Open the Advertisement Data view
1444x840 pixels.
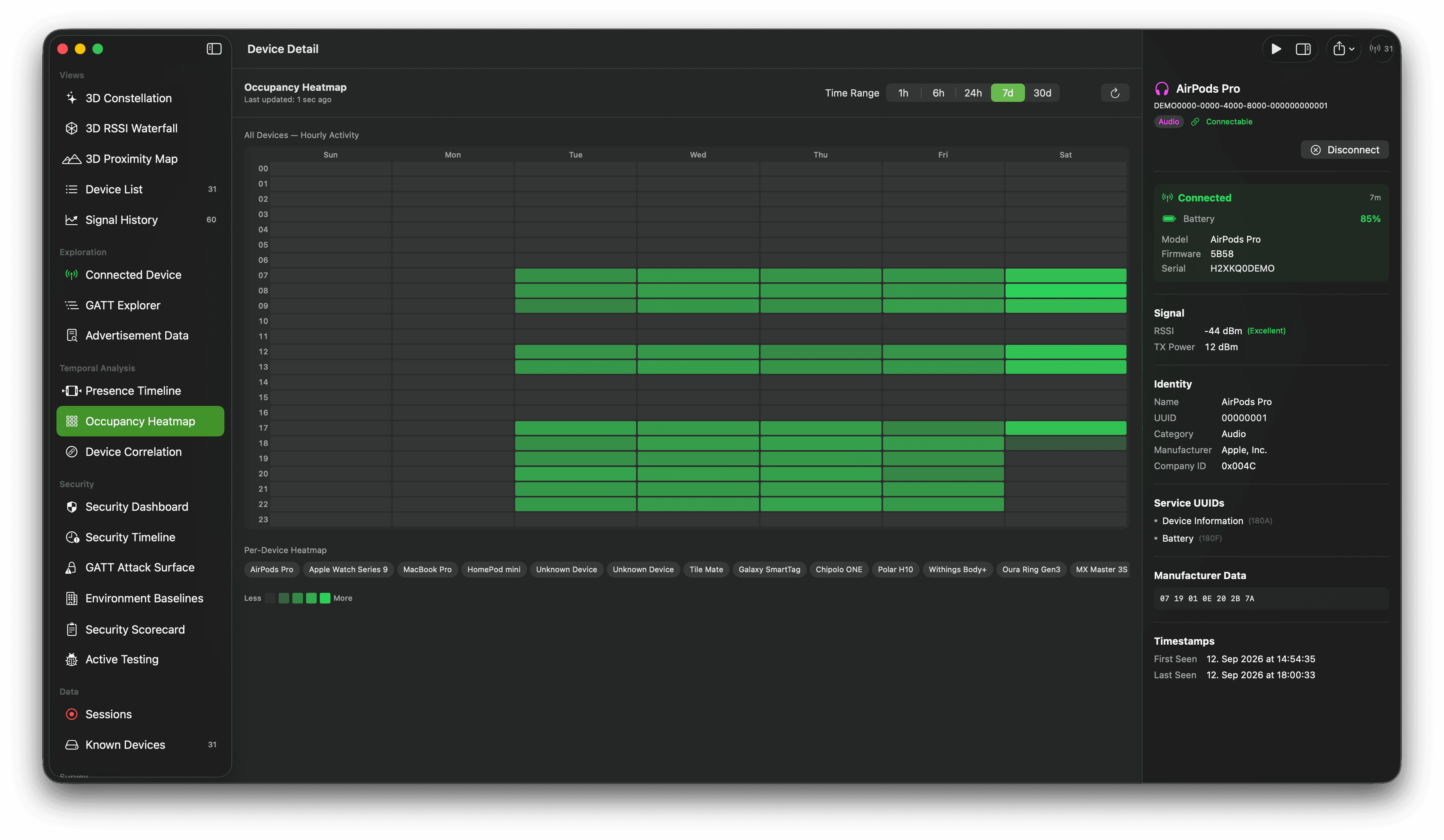[140, 335]
